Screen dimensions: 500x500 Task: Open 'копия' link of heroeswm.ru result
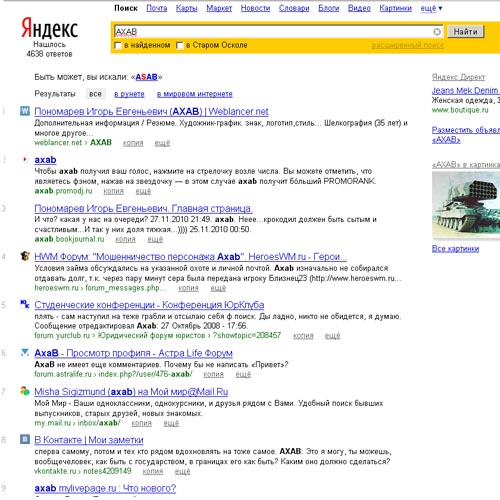click(x=189, y=288)
